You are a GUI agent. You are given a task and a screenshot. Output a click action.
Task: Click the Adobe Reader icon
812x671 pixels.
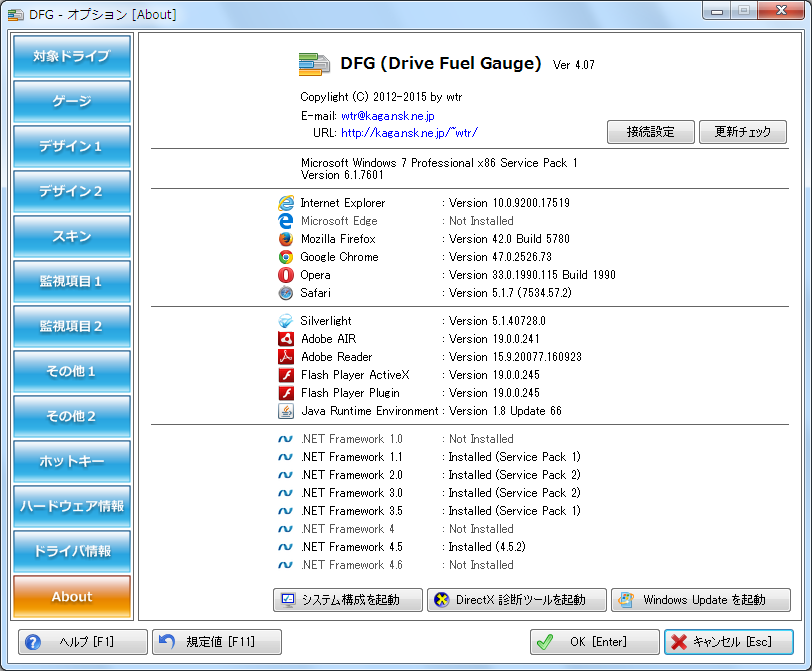point(285,357)
